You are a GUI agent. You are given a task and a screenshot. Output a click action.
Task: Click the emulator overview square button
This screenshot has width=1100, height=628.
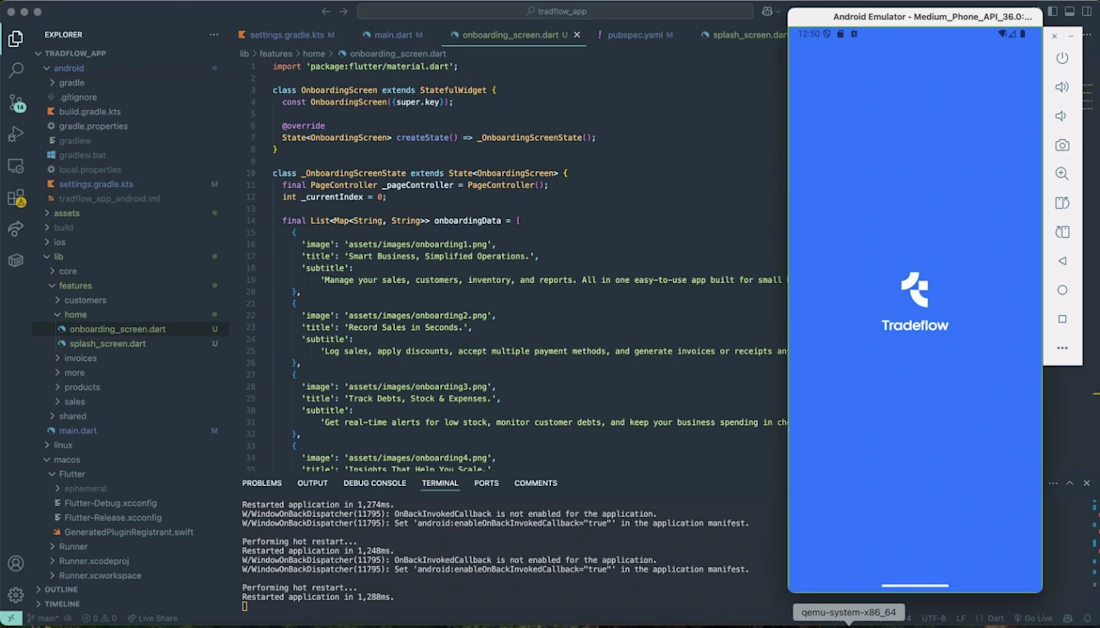(x=1062, y=319)
